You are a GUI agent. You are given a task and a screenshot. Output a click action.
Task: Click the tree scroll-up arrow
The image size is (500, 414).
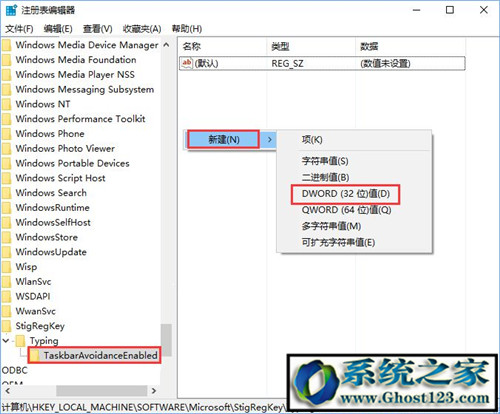(x=166, y=45)
